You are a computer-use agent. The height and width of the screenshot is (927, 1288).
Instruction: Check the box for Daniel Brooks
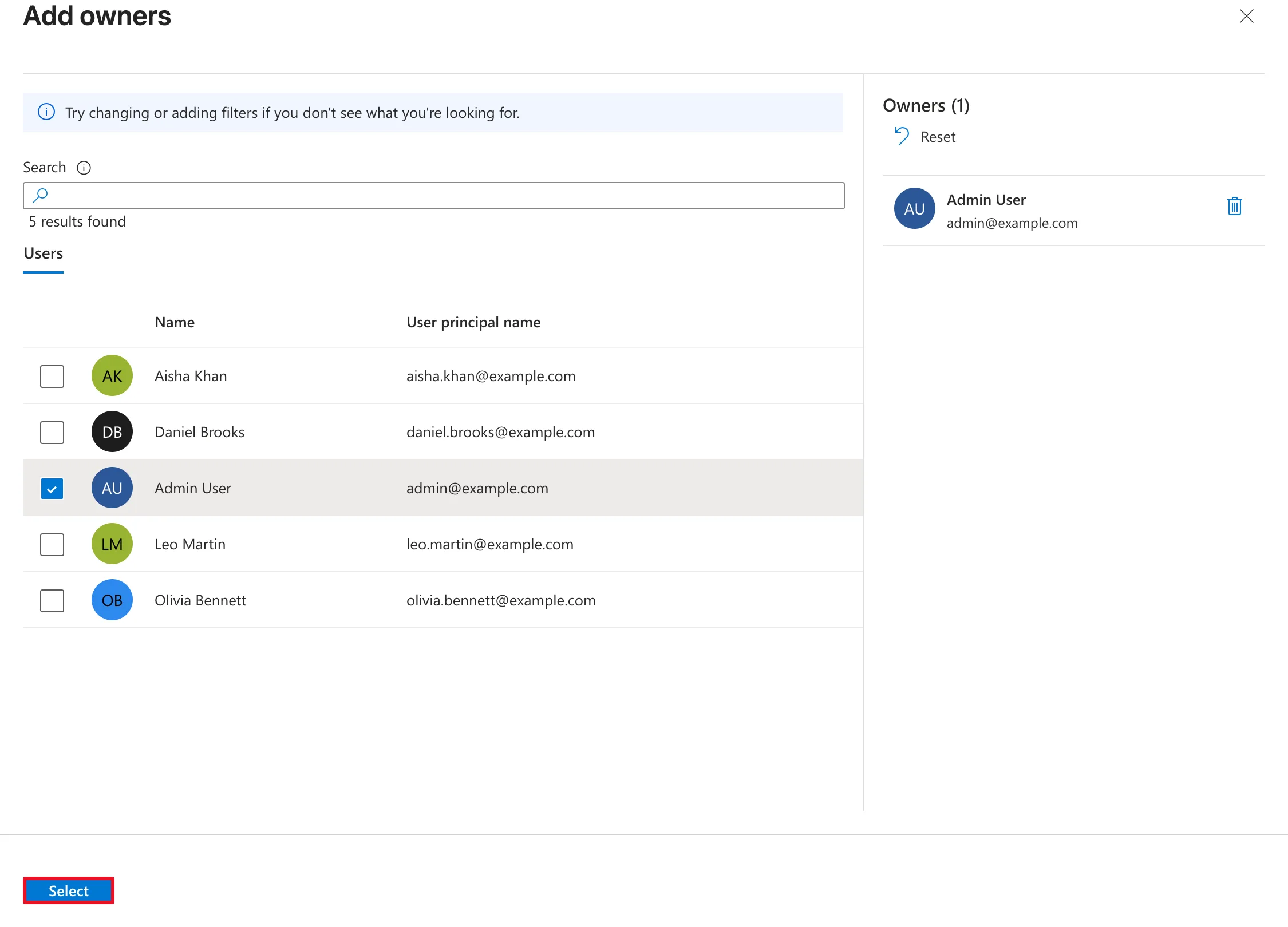[52, 432]
